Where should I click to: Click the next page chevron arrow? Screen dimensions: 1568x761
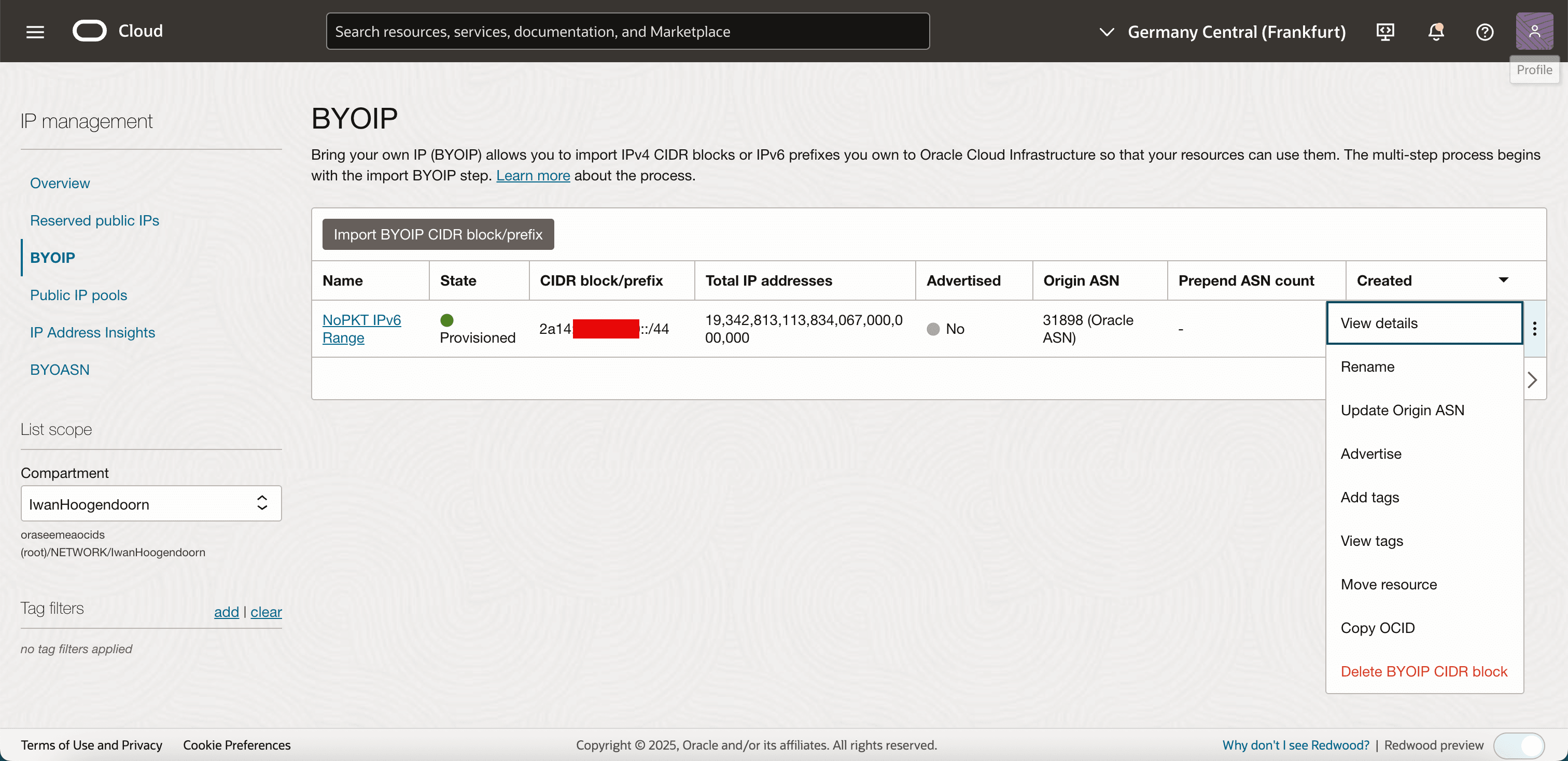click(1532, 380)
